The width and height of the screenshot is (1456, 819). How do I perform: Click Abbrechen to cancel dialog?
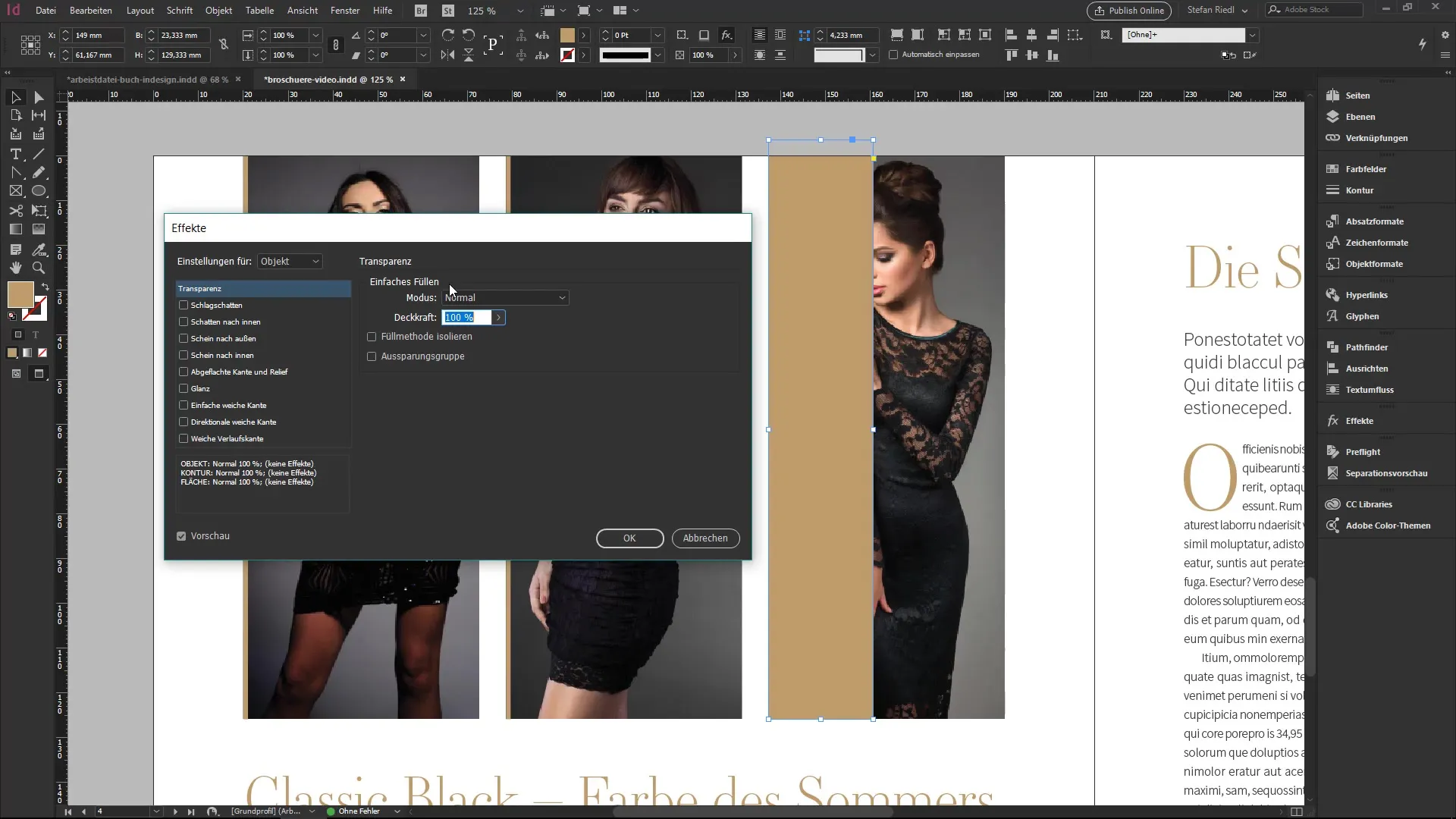point(705,538)
